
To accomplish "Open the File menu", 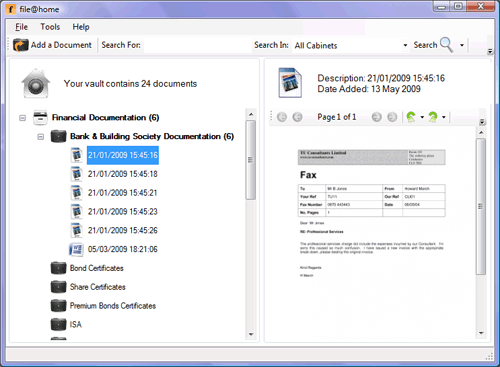I will click(x=21, y=27).
